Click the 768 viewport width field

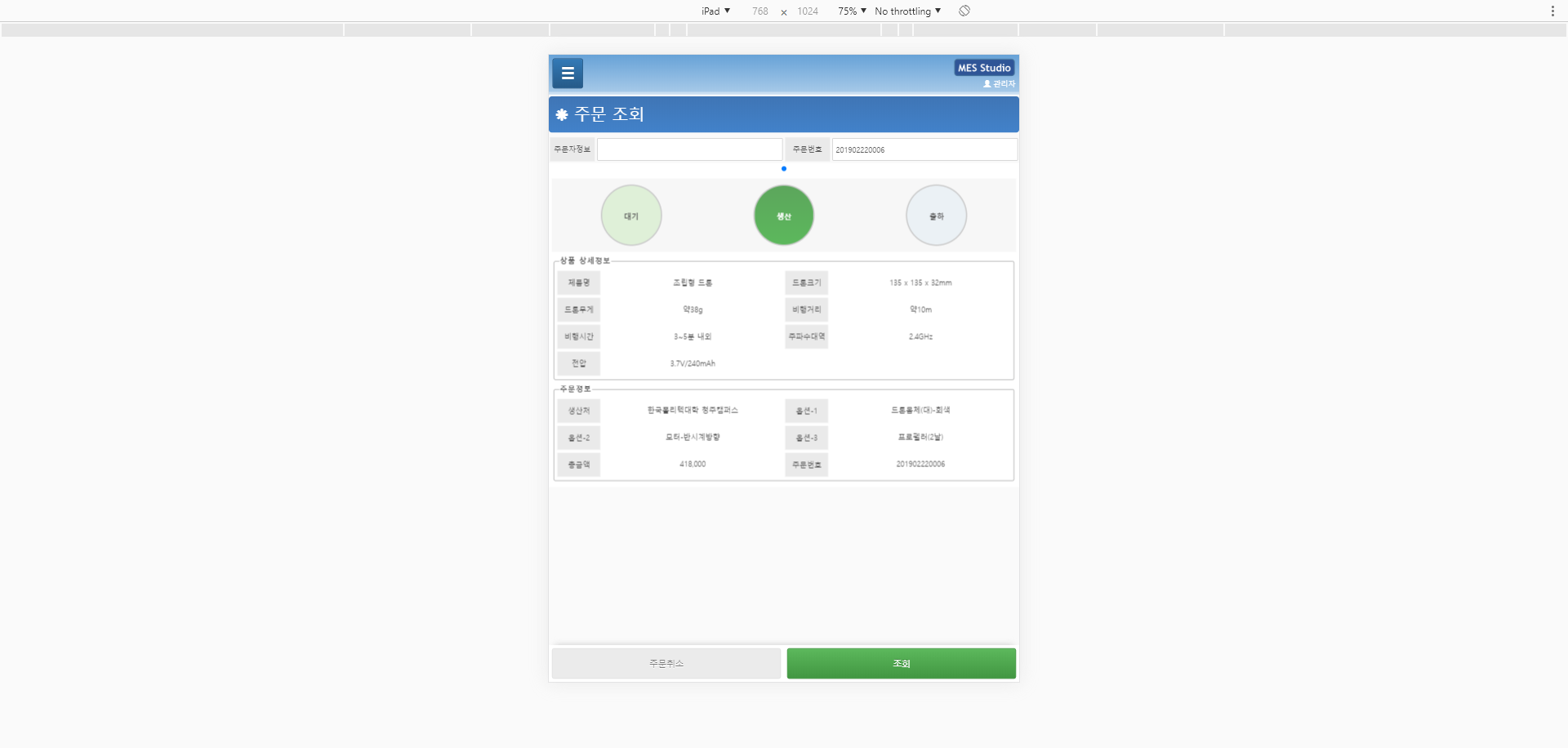click(x=760, y=11)
